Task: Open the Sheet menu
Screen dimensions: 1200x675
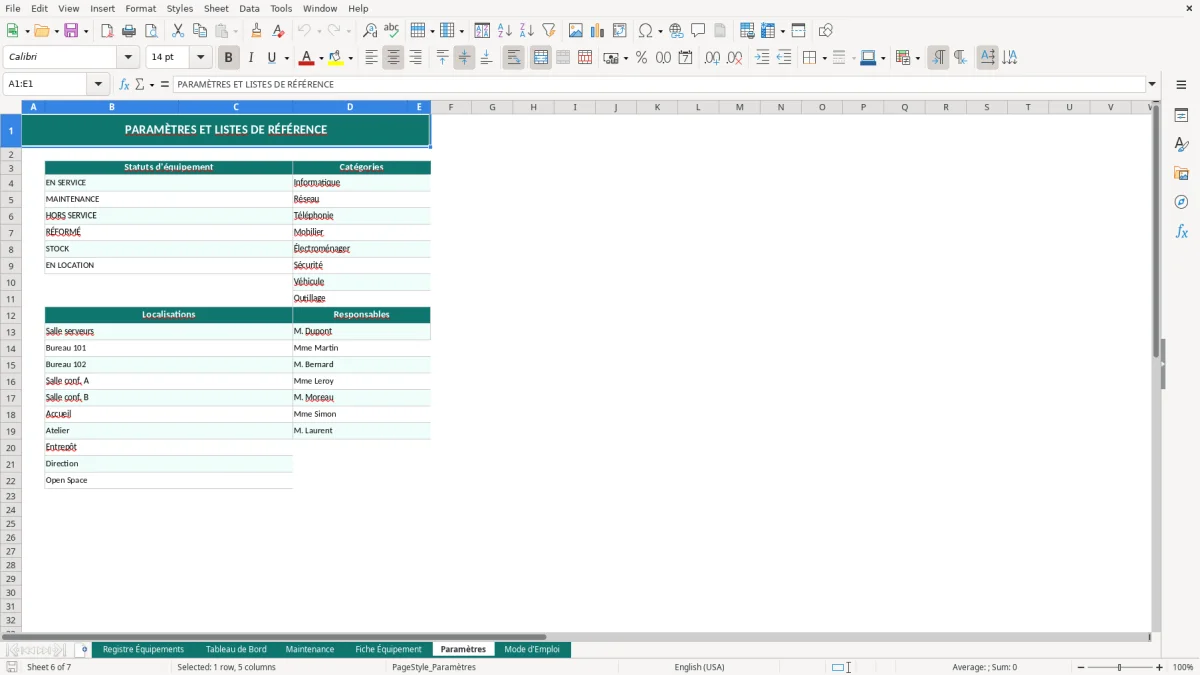Action: [216, 8]
